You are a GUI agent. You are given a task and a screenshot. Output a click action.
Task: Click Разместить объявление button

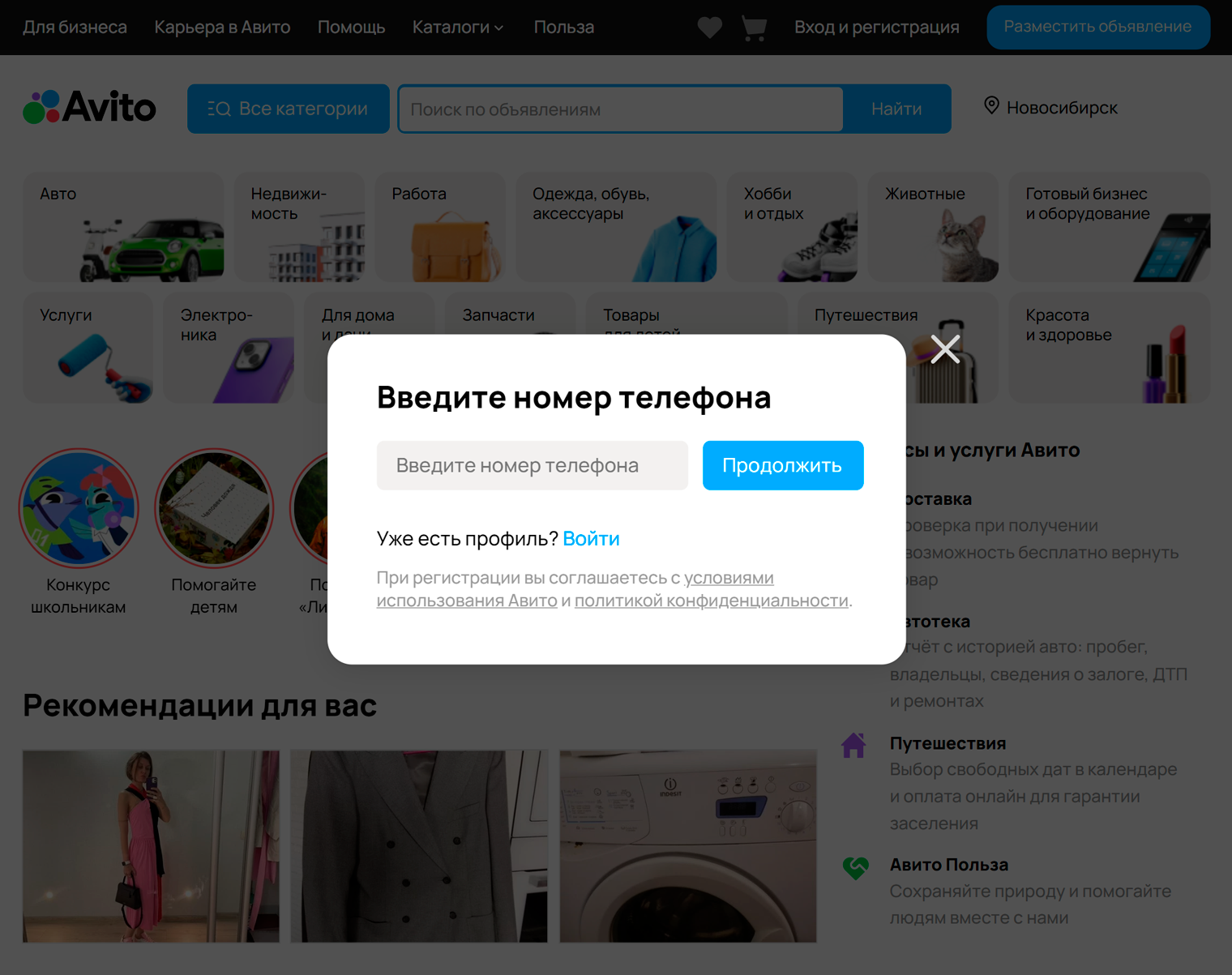tap(1097, 27)
